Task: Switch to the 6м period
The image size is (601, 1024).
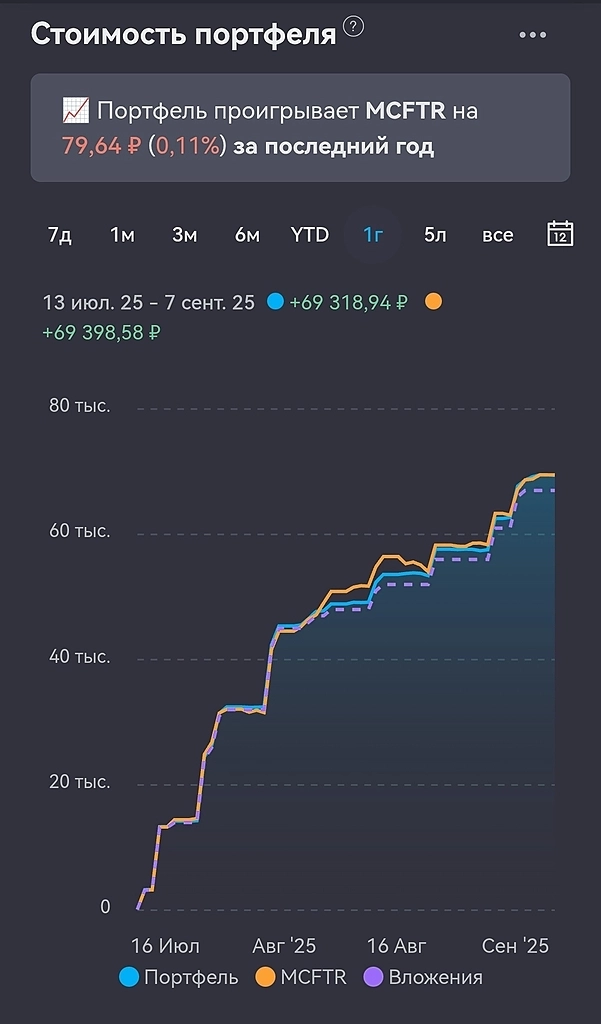Action: pyautogui.click(x=247, y=235)
